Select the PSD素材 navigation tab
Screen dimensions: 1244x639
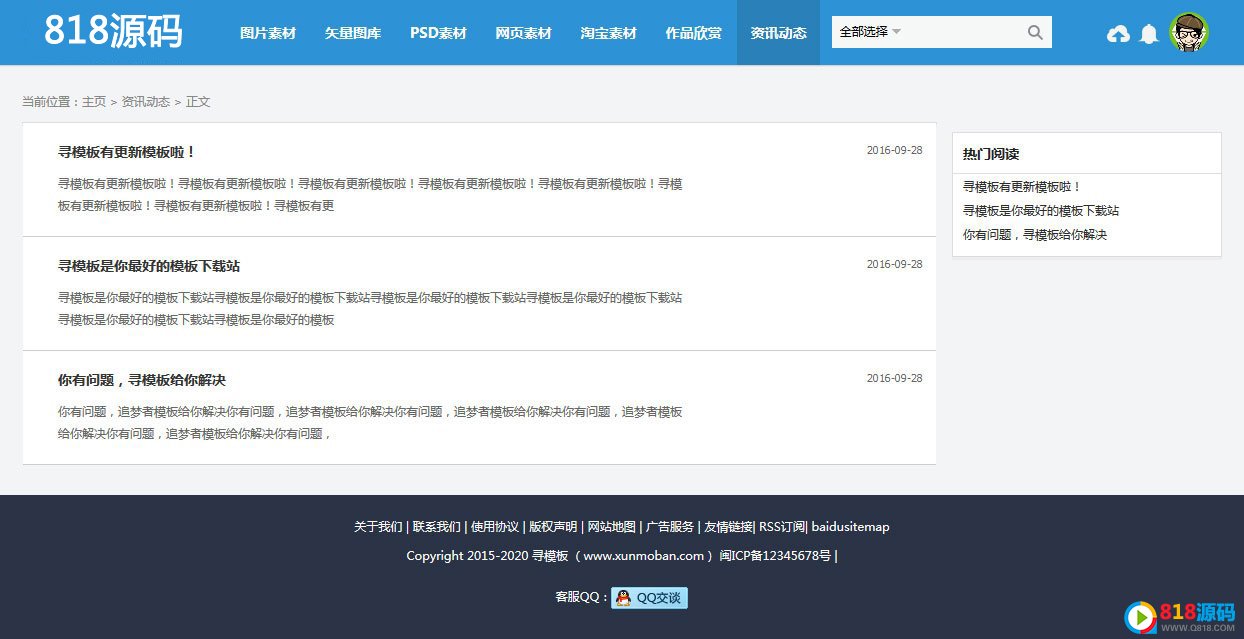pos(438,33)
